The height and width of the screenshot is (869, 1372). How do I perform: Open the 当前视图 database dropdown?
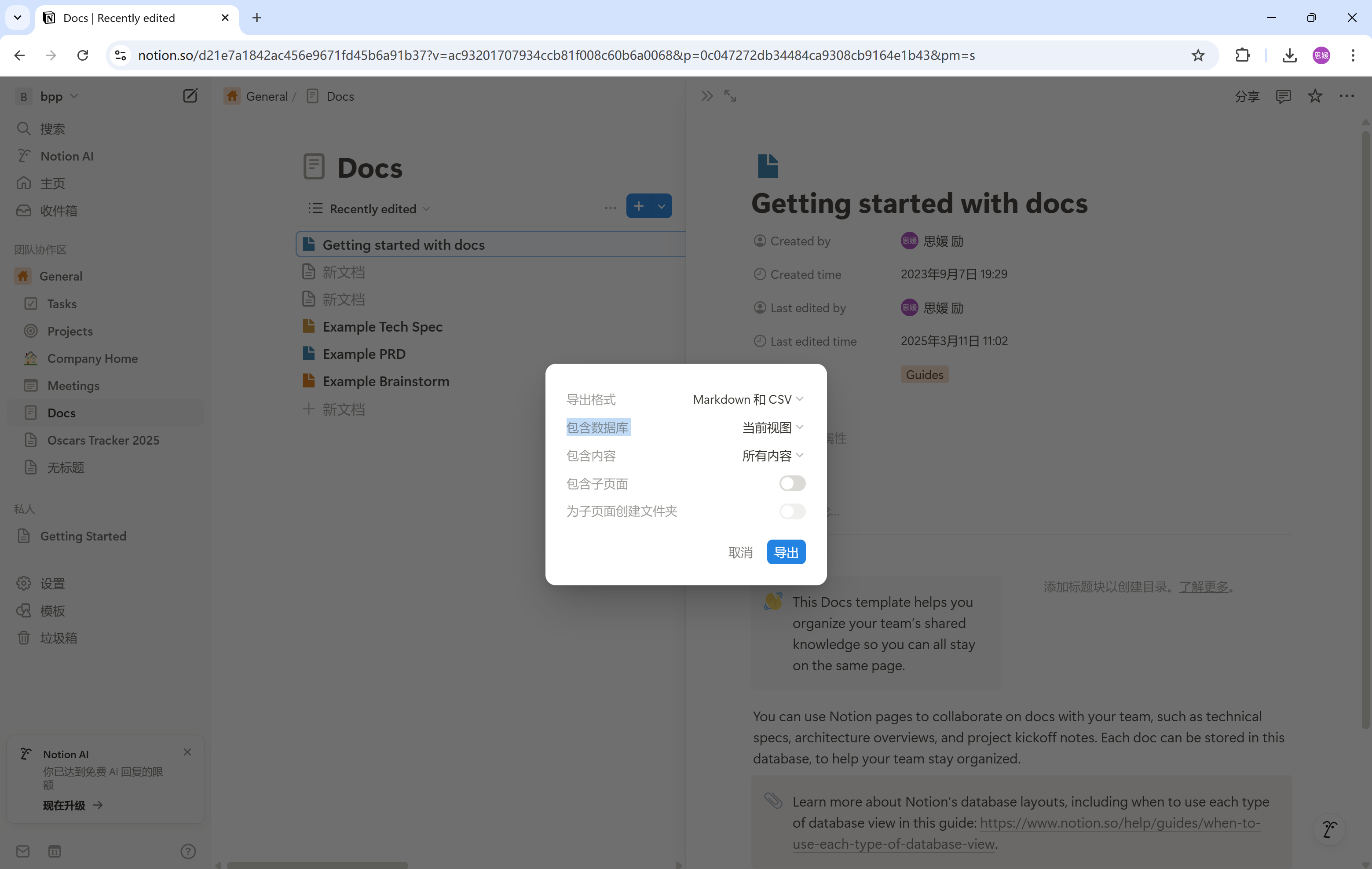pos(772,427)
